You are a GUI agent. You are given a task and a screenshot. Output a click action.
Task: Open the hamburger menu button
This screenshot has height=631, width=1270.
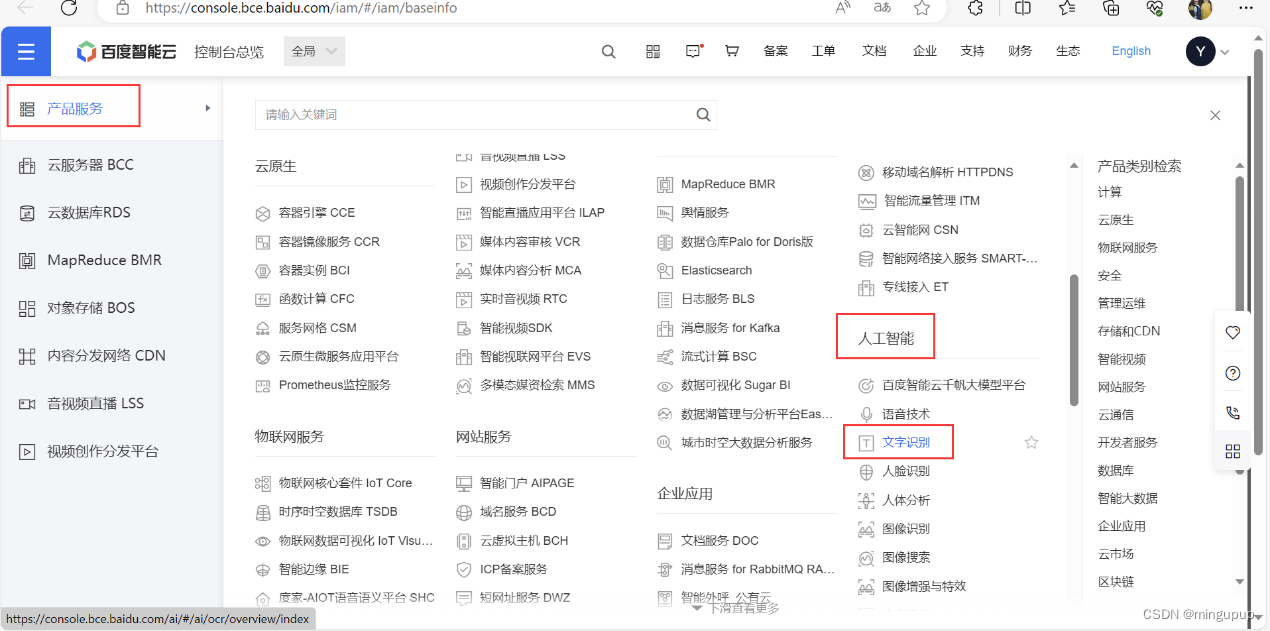26,52
